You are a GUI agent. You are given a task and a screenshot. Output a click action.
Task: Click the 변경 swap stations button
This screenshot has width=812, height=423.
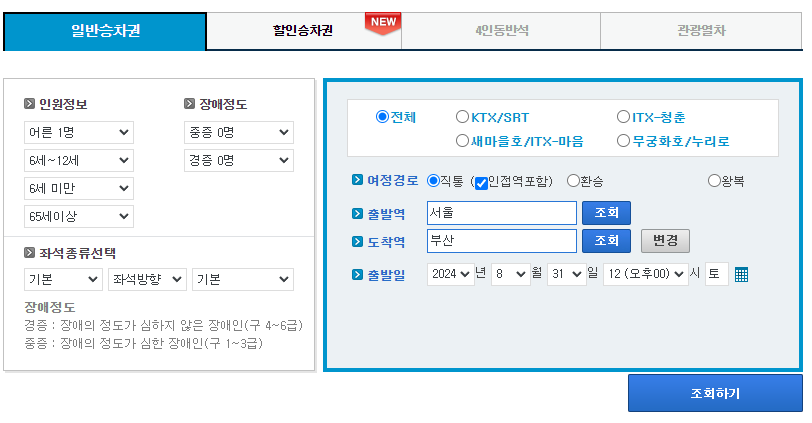coord(665,241)
